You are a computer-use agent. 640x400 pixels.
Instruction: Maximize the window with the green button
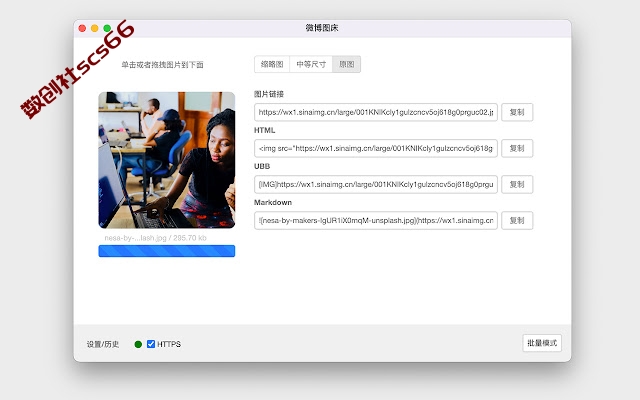pos(107,28)
